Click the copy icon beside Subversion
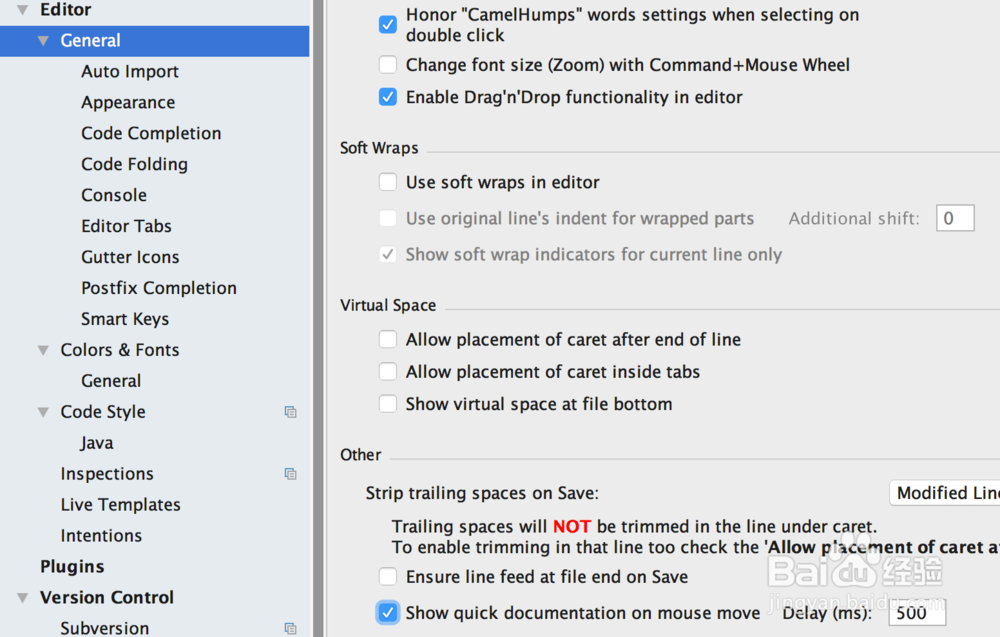 click(x=290, y=628)
